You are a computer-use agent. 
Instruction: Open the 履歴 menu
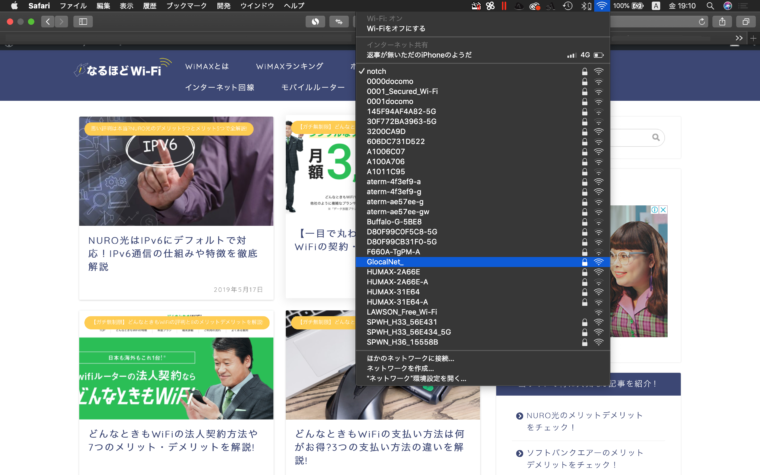150,6
